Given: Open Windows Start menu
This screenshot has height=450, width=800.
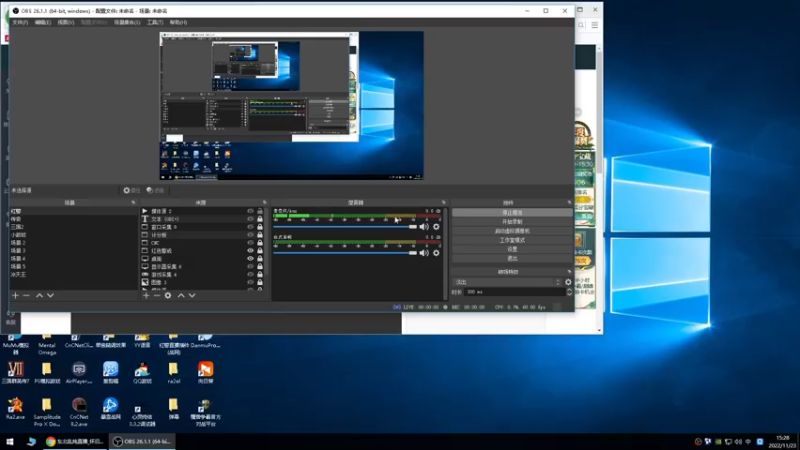Looking at the screenshot, I should [10, 442].
